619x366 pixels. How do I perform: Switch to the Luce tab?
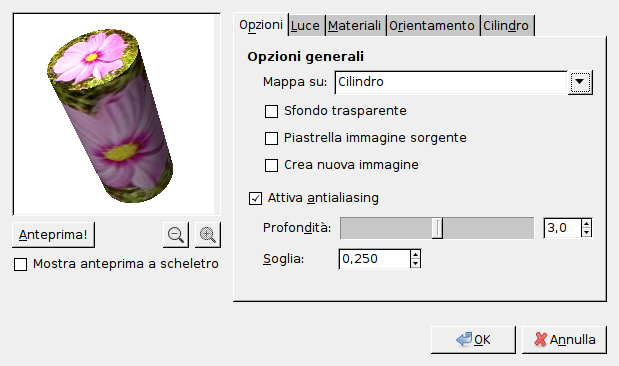[306, 26]
